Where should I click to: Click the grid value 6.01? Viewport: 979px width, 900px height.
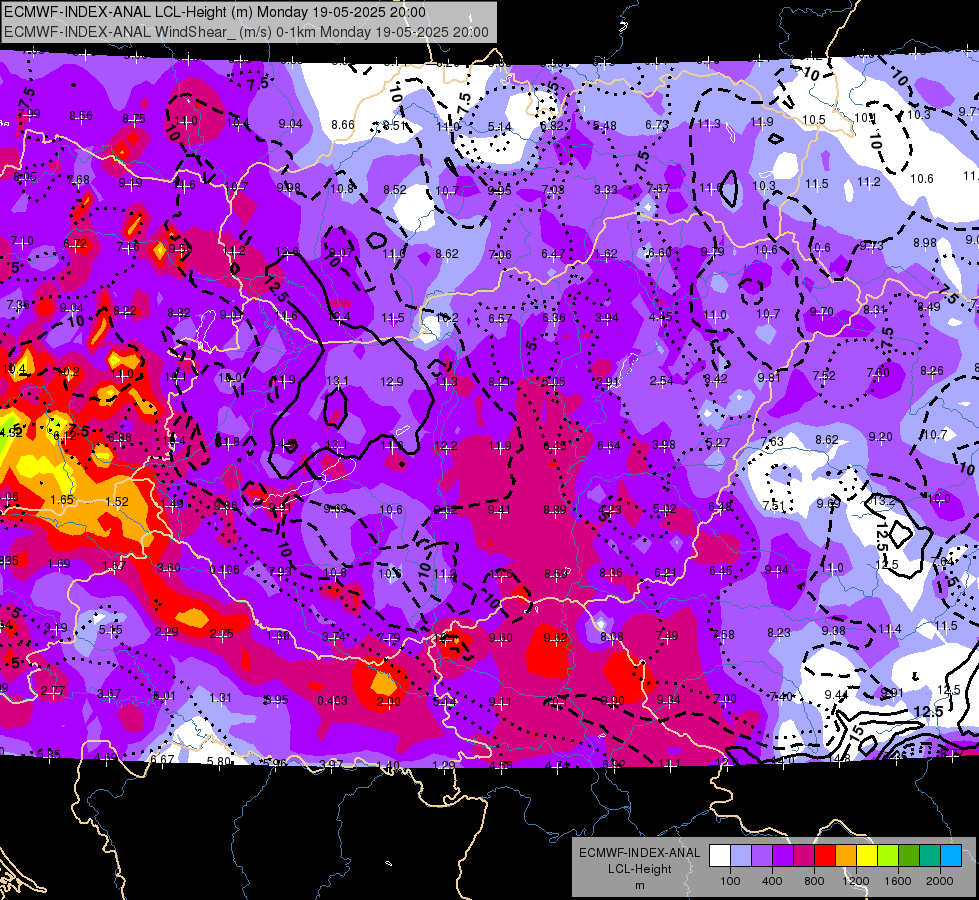[164, 696]
